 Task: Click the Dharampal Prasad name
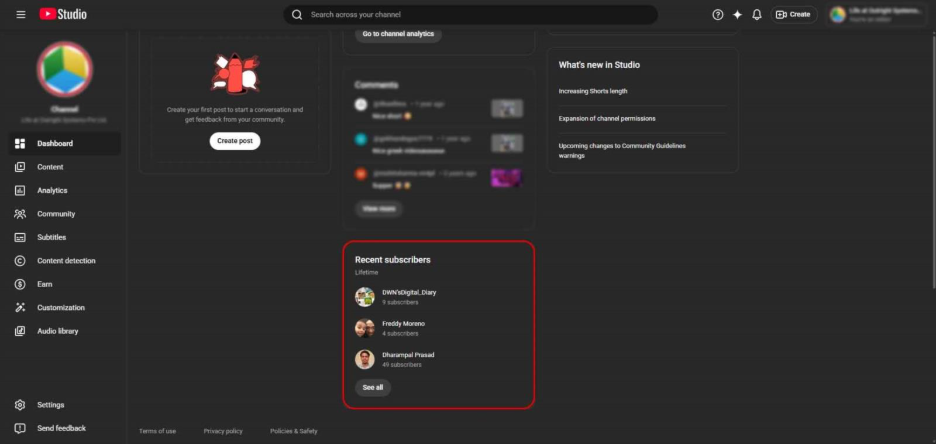(408, 354)
